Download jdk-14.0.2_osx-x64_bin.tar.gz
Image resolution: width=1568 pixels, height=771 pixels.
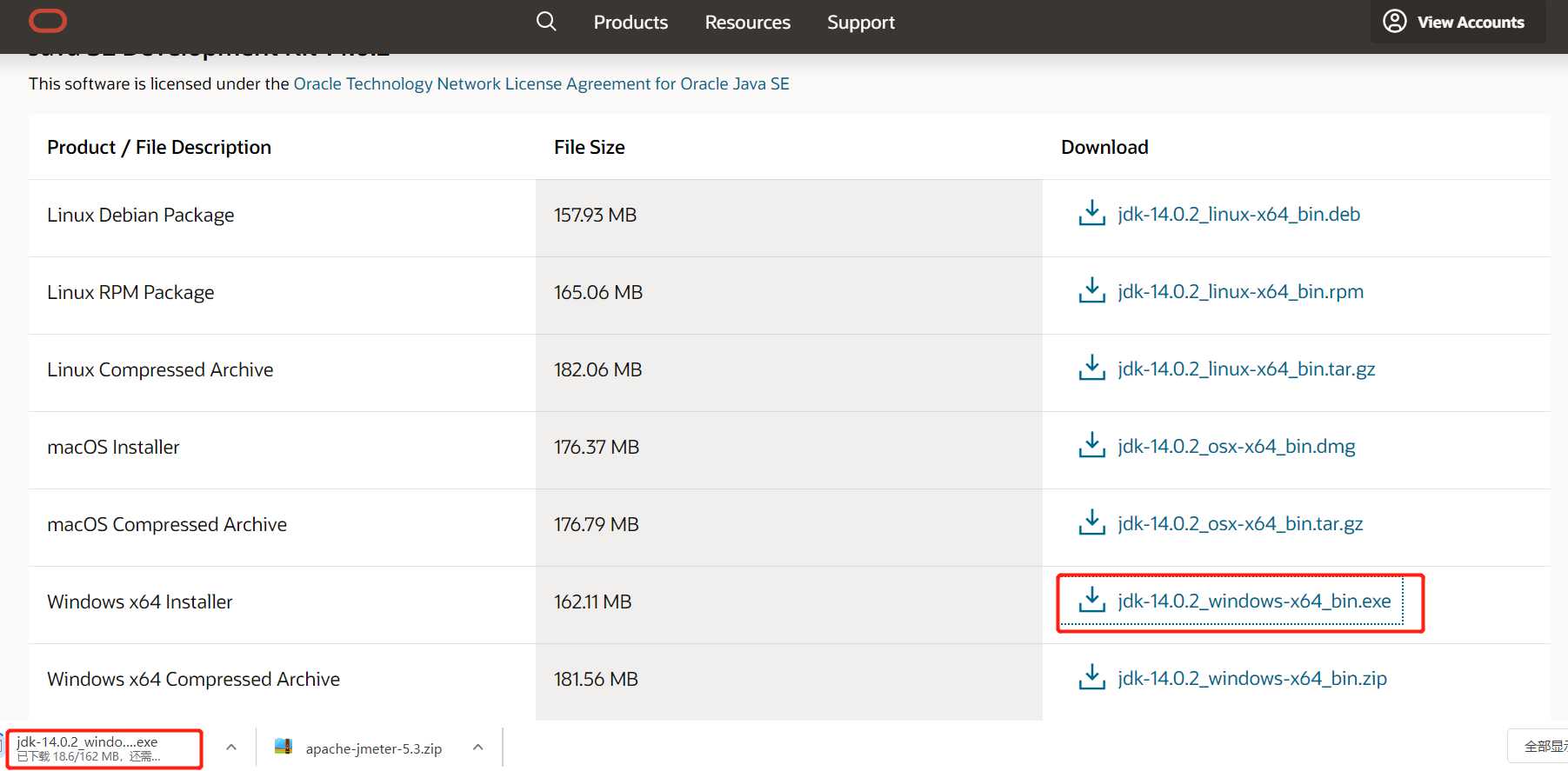1240,523
